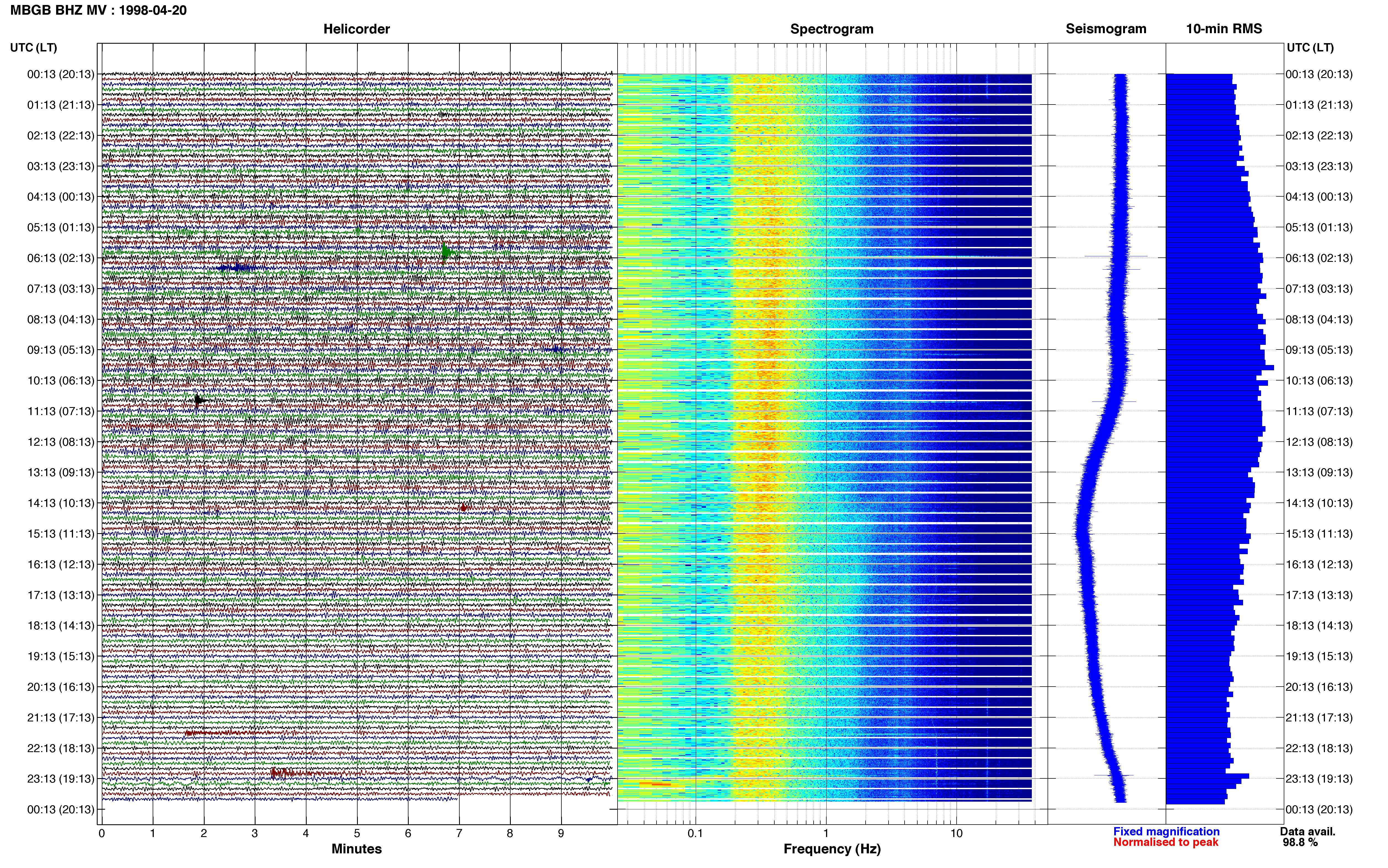Select right axis label '19:13 (15:13)'
1388x868 pixels.
click(x=1319, y=656)
